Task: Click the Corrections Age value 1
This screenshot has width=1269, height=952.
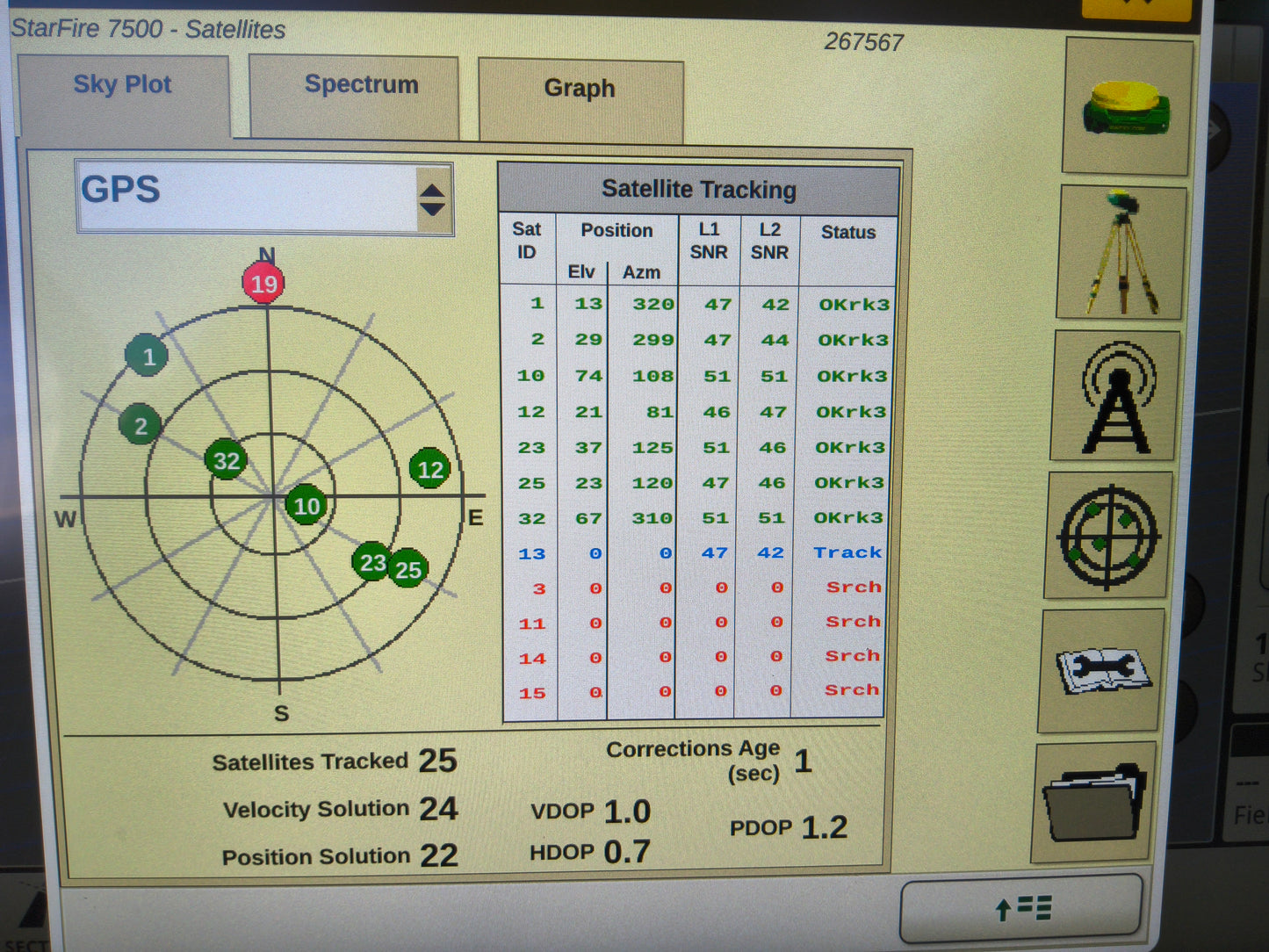Action: (803, 761)
